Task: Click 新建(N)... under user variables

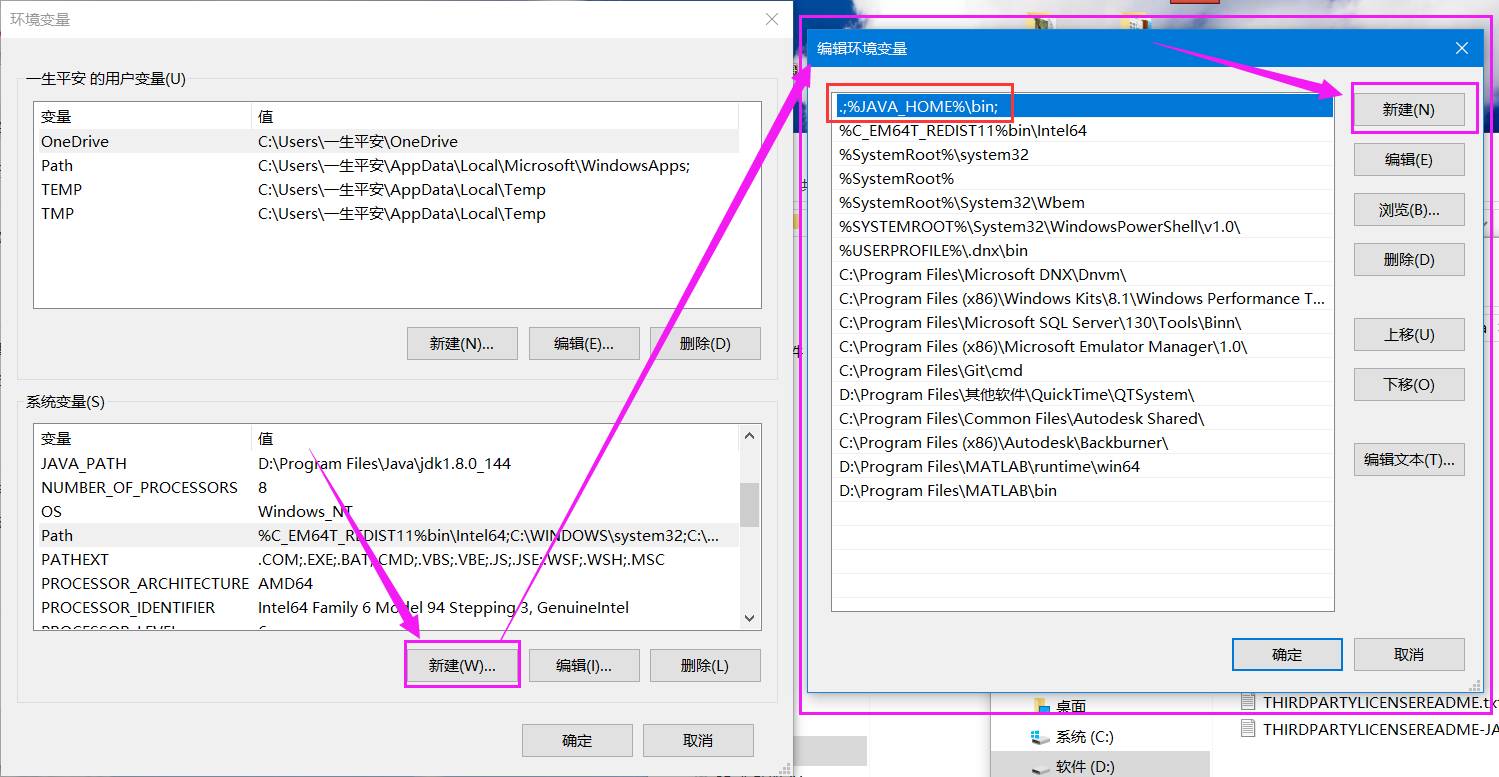Action: click(462, 343)
